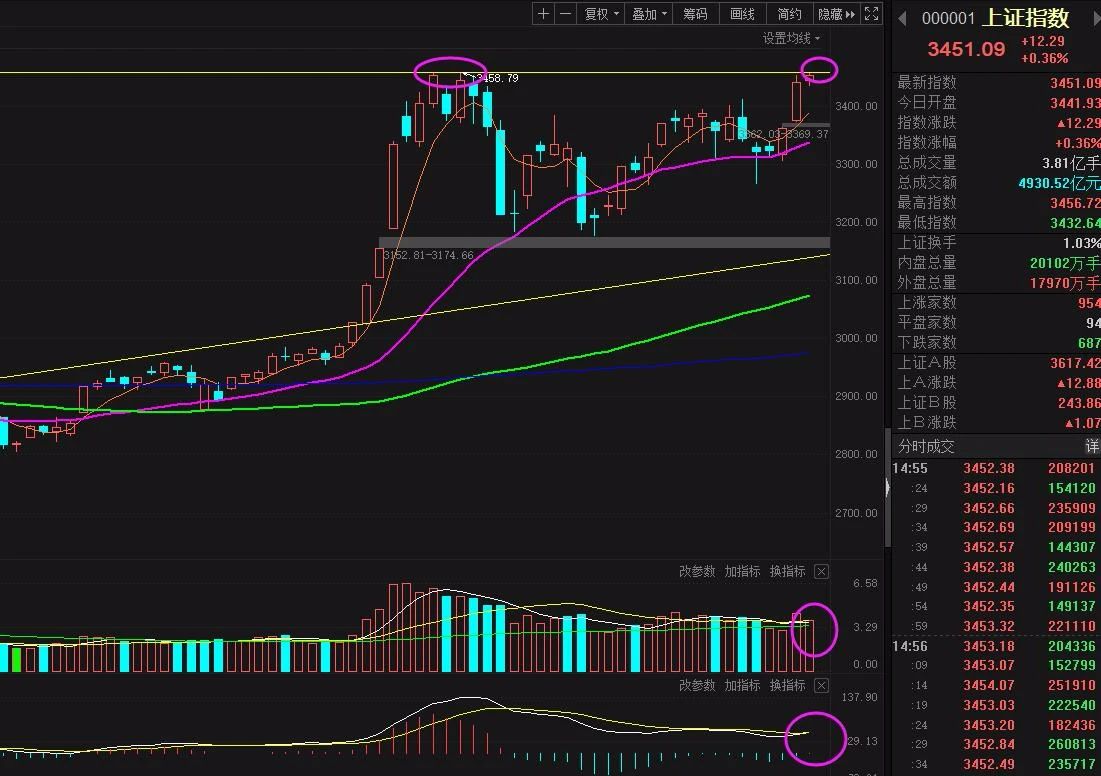The image size is (1101, 776).
Task: Click the gap label 3152.81-3174.66
Action: 428,255
